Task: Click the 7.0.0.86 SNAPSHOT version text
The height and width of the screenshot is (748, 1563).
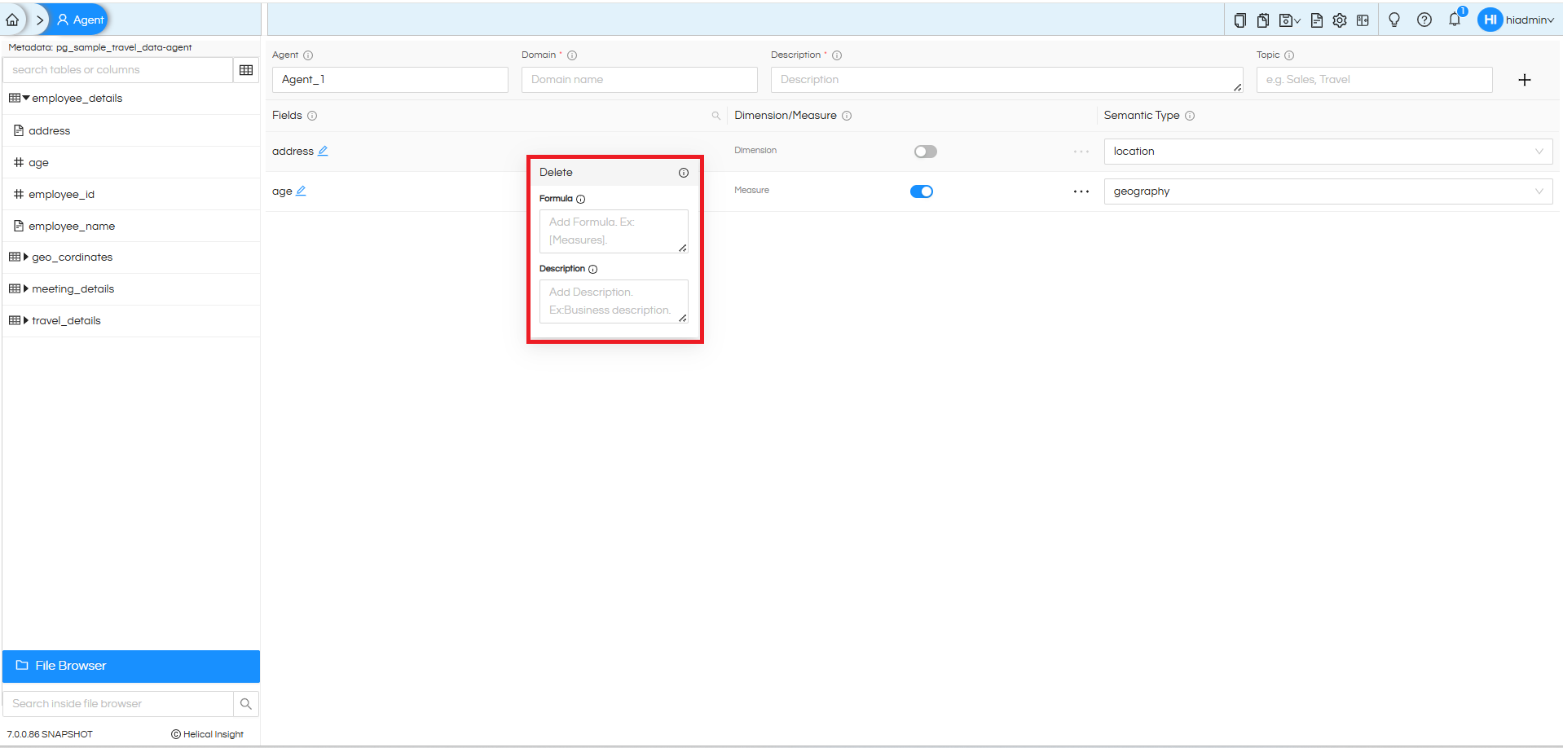Action: [x=50, y=734]
